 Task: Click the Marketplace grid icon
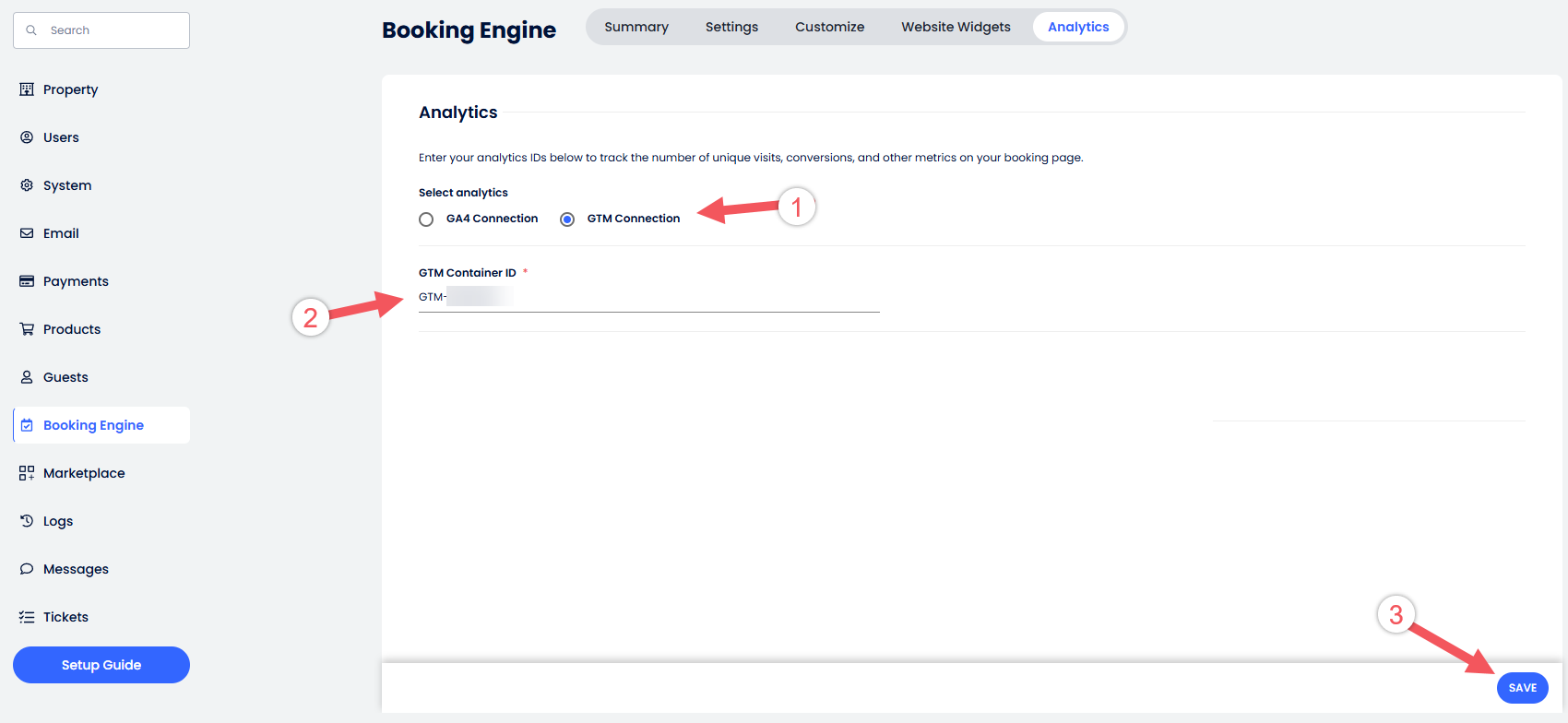[27, 473]
